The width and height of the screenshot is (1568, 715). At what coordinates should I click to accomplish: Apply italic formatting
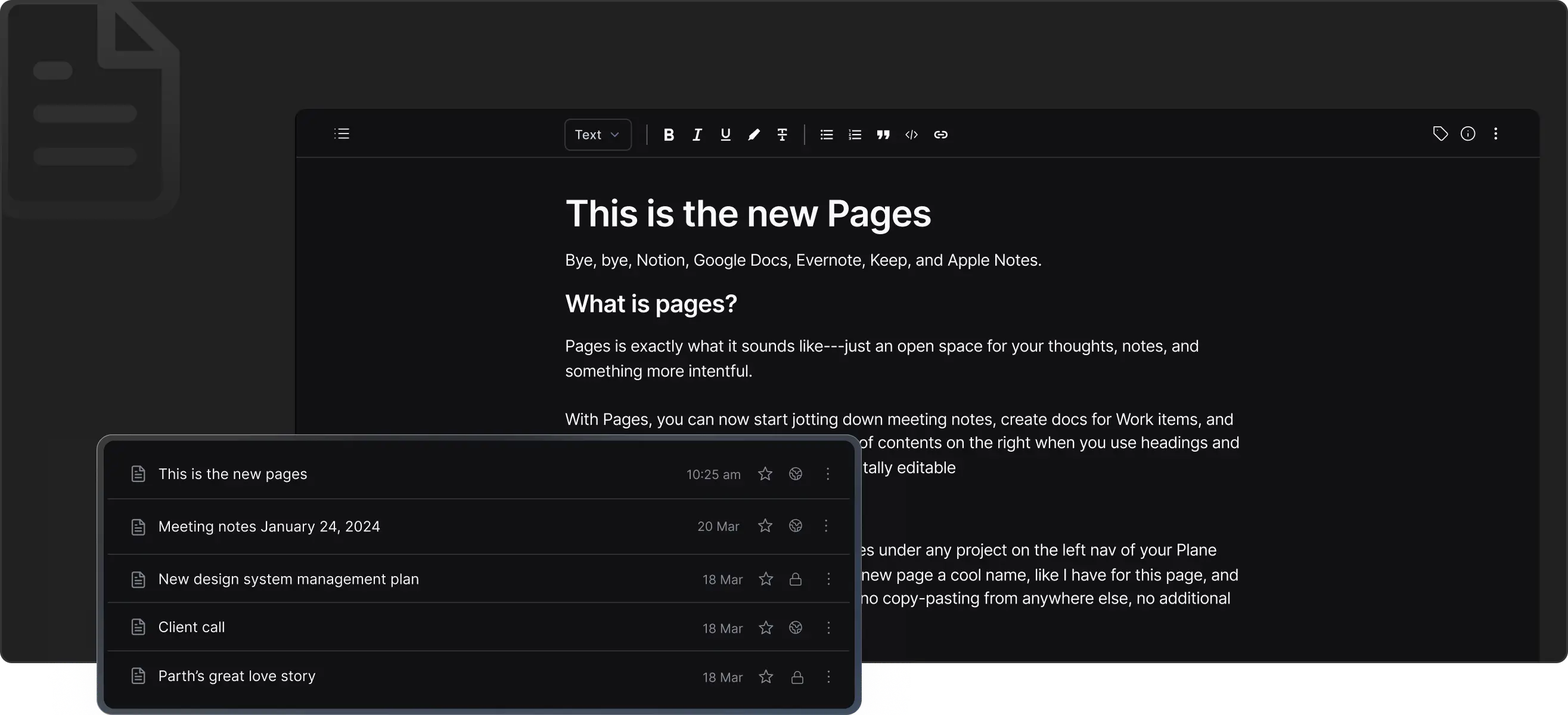(x=697, y=135)
